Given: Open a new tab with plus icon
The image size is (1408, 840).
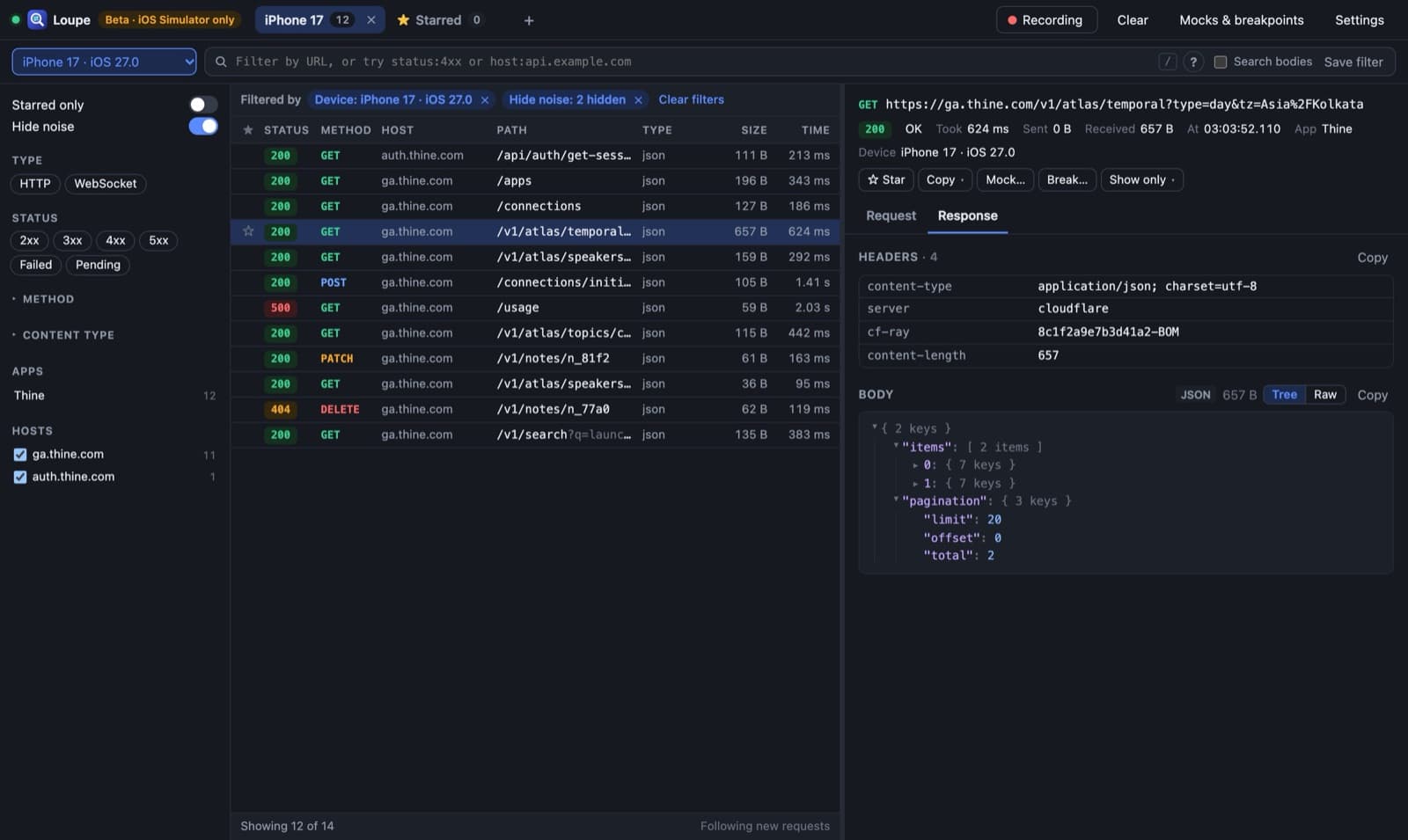Looking at the screenshot, I should pos(529,20).
